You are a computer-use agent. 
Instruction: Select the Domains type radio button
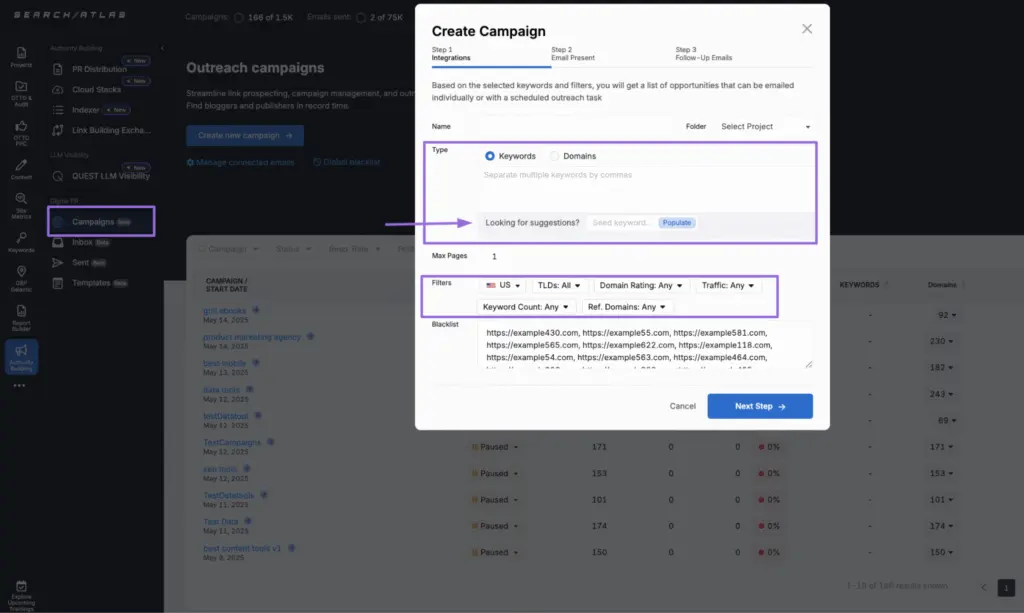pyautogui.click(x=554, y=156)
